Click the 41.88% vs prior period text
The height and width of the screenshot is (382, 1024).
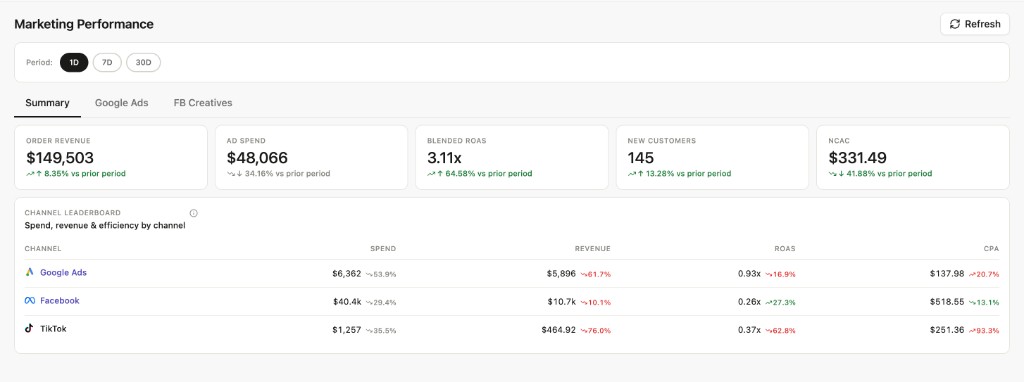tap(889, 174)
